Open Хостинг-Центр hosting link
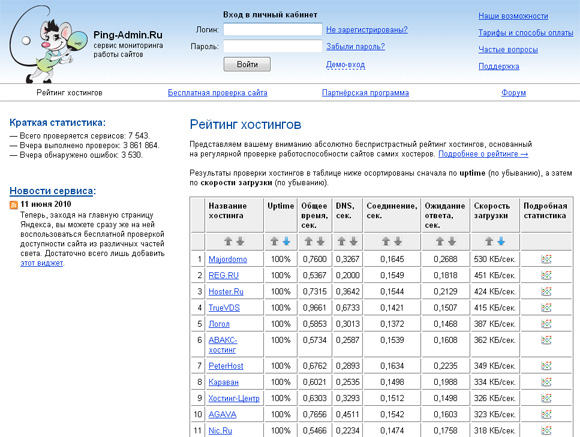This screenshot has height=437, width=580. 234,398
